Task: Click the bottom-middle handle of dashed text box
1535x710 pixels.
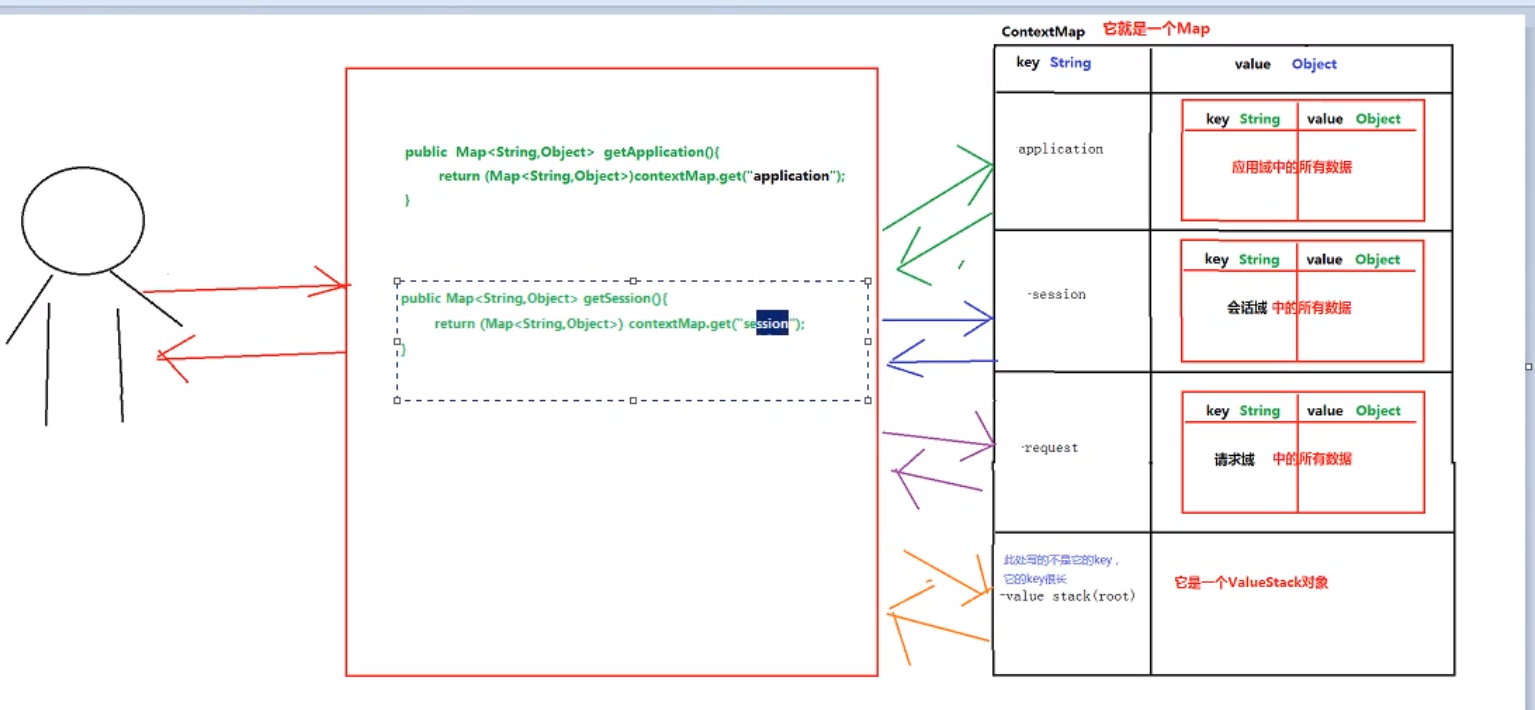Action: pyautogui.click(x=632, y=400)
